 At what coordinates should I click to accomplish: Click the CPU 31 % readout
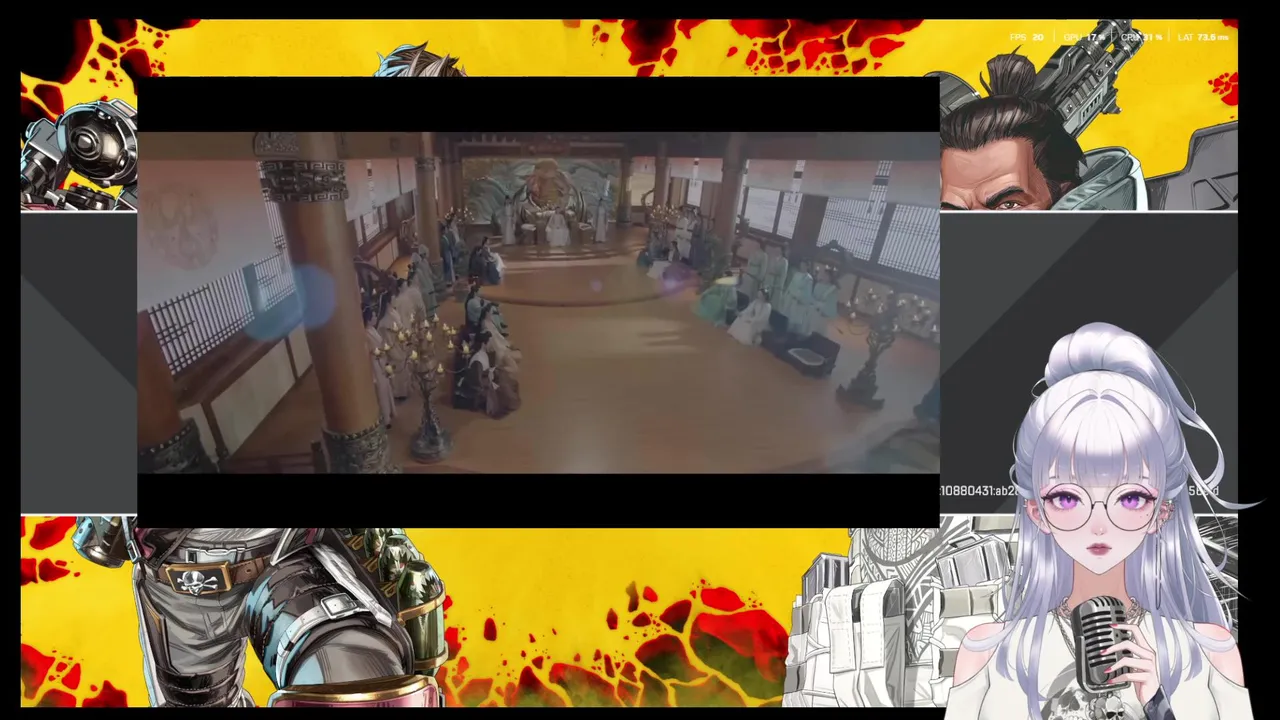(x=1141, y=37)
